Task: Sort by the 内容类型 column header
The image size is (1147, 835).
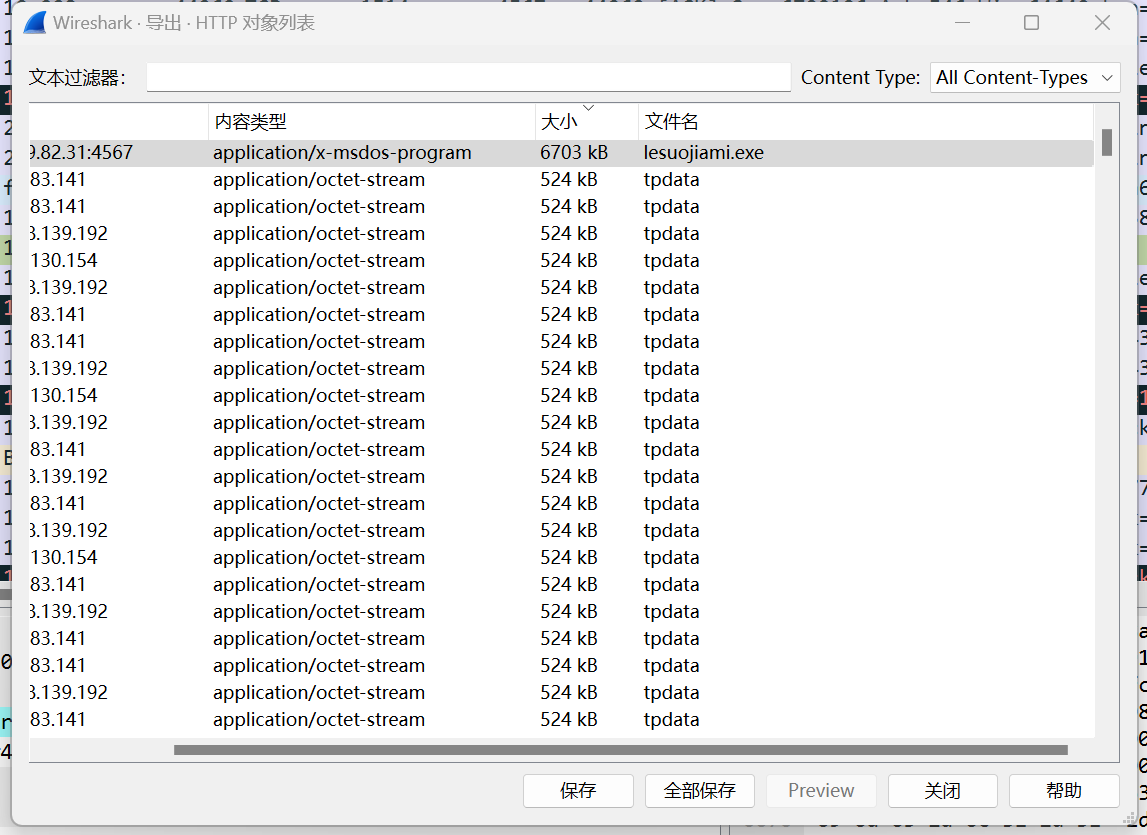Action: pyautogui.click(x=372, y=121)
